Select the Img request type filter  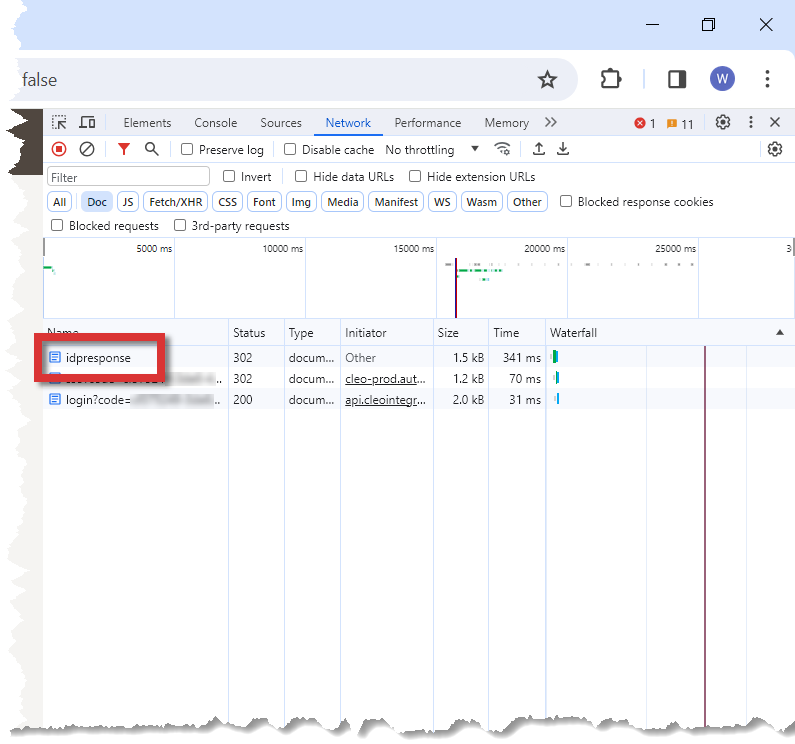coord(301,202)
